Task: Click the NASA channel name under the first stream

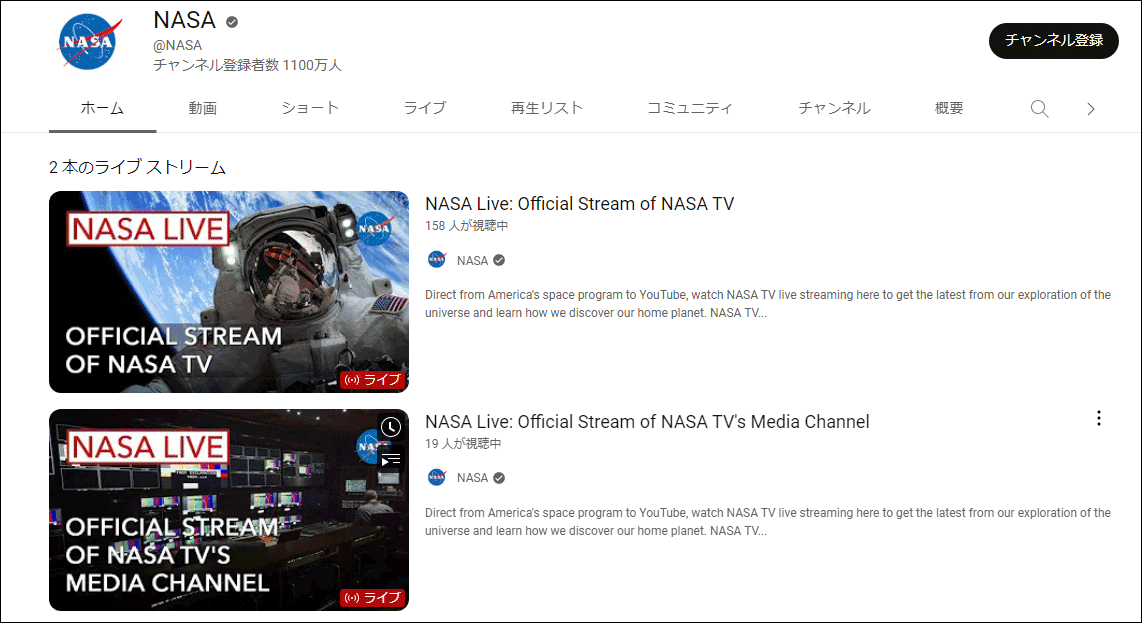Action: pos(472,260)
